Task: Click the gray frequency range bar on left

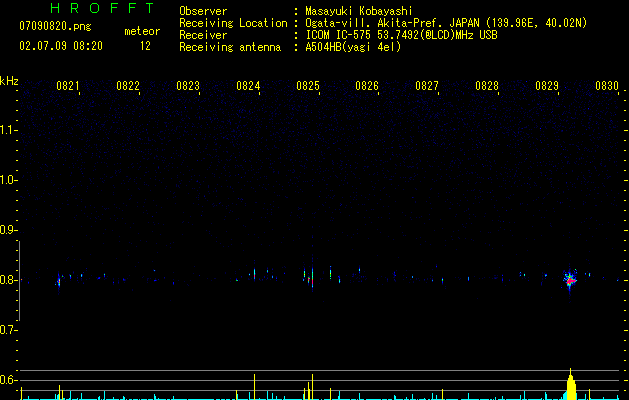Action: coord(19,281)
